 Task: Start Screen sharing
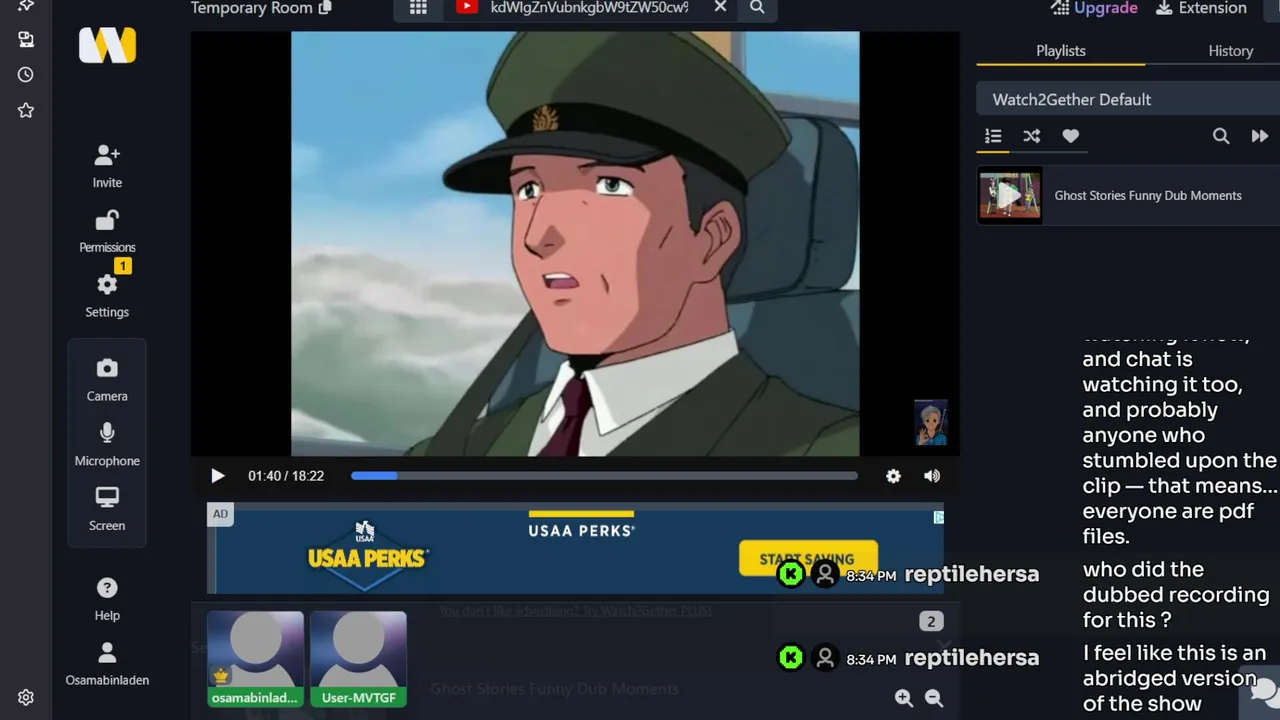coord(107,509)
